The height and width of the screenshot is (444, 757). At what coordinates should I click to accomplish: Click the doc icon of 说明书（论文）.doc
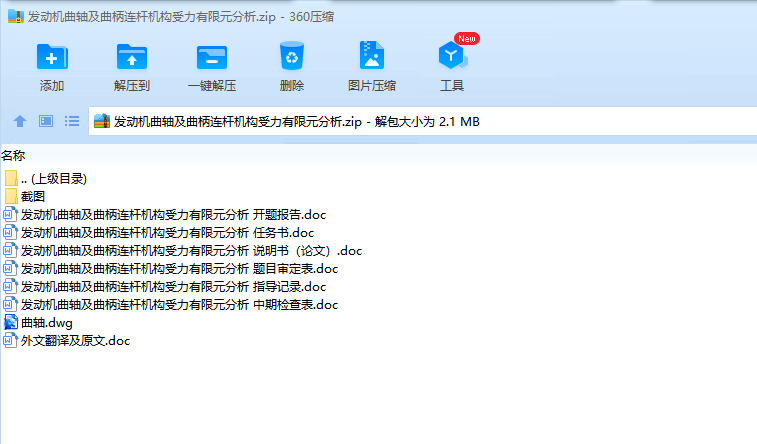(10, 250)
